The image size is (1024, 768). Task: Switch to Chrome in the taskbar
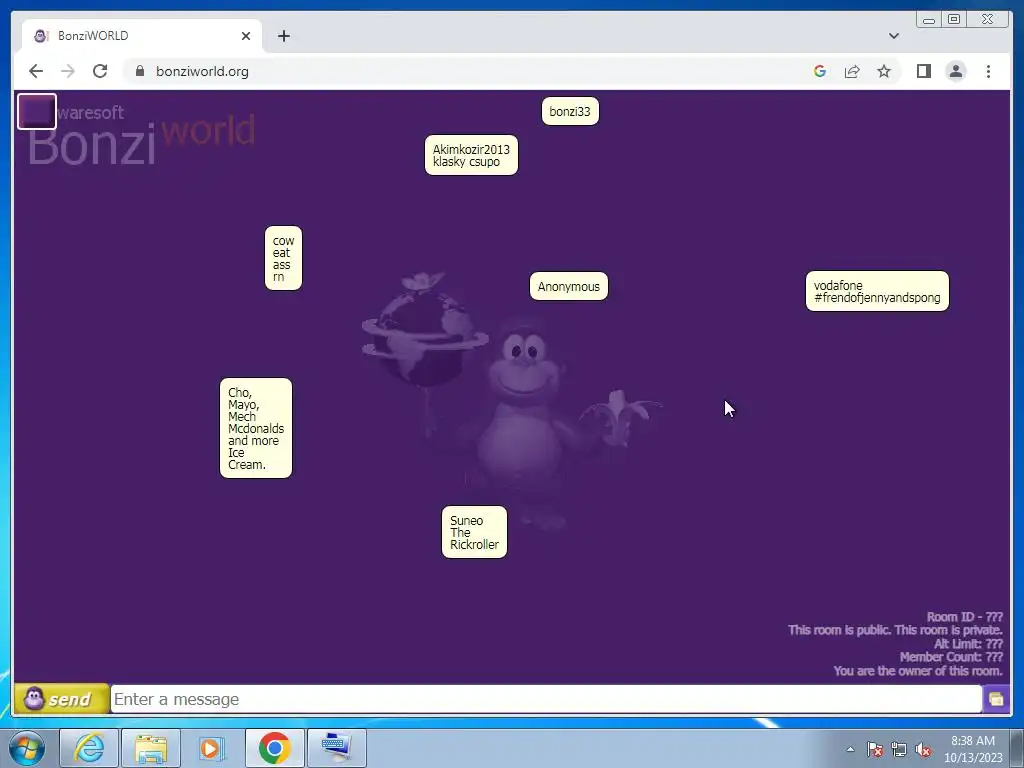[x=275, y=748]
